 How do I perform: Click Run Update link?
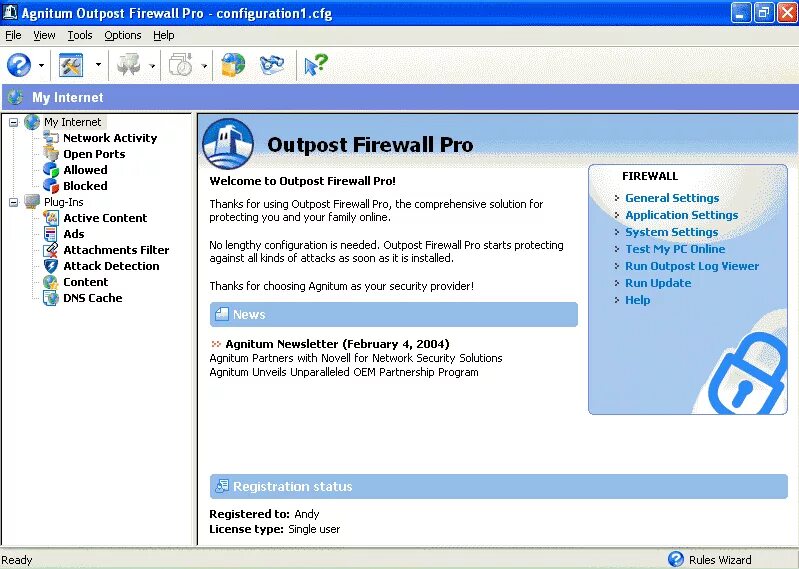coord(658,283)
